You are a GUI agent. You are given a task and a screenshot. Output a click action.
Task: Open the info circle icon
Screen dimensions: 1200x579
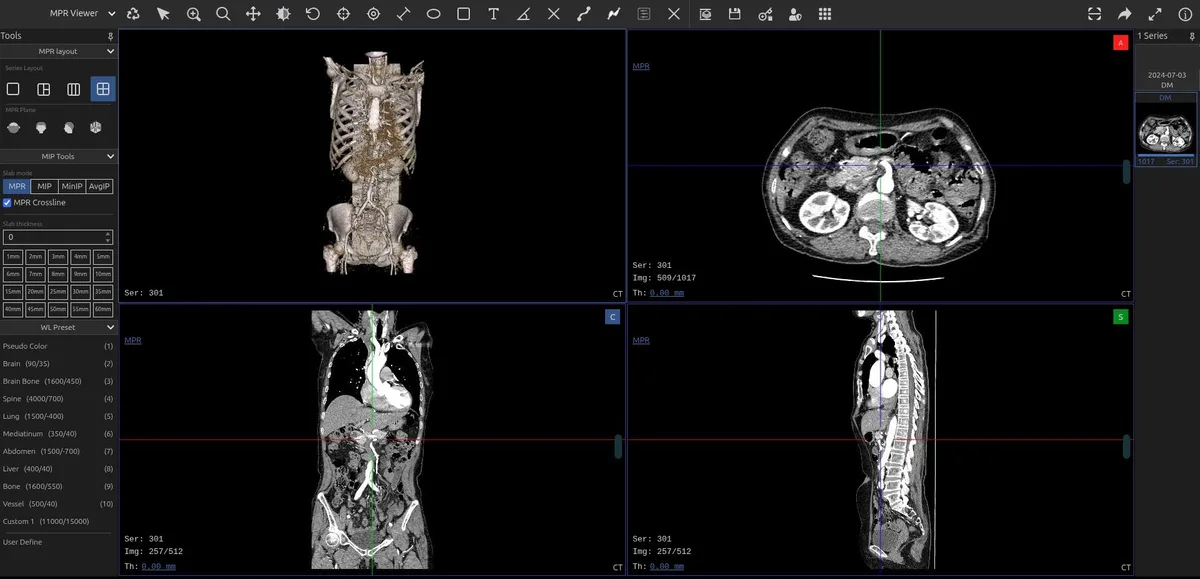1185,14
